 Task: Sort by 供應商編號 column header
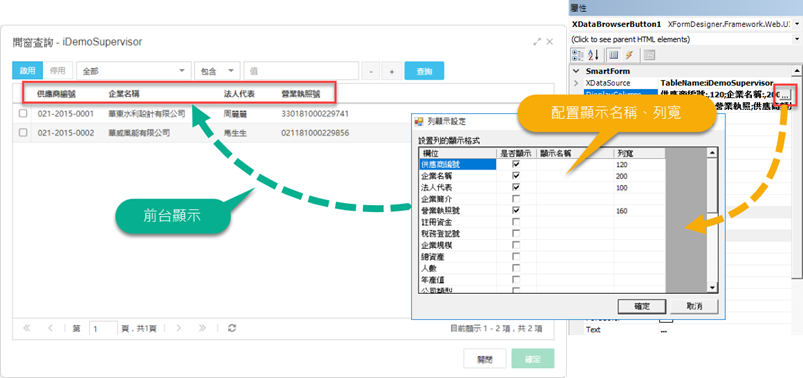point(56,94)
